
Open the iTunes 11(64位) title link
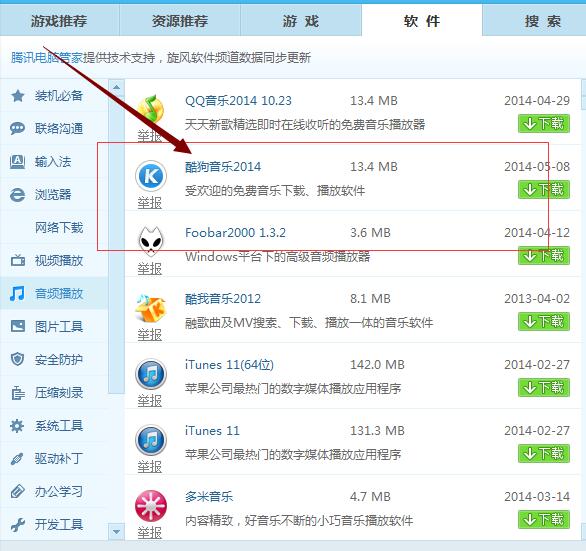pyautogui.click(x=229, y=364)
